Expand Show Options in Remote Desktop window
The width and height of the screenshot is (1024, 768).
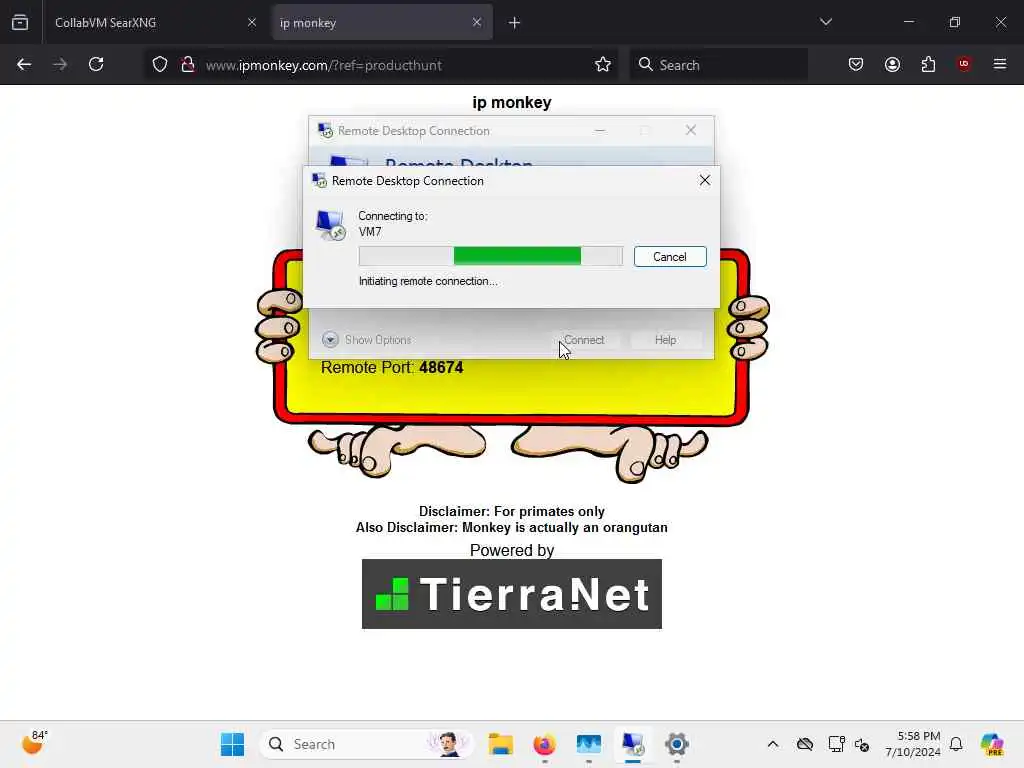[x=366, y=340]
